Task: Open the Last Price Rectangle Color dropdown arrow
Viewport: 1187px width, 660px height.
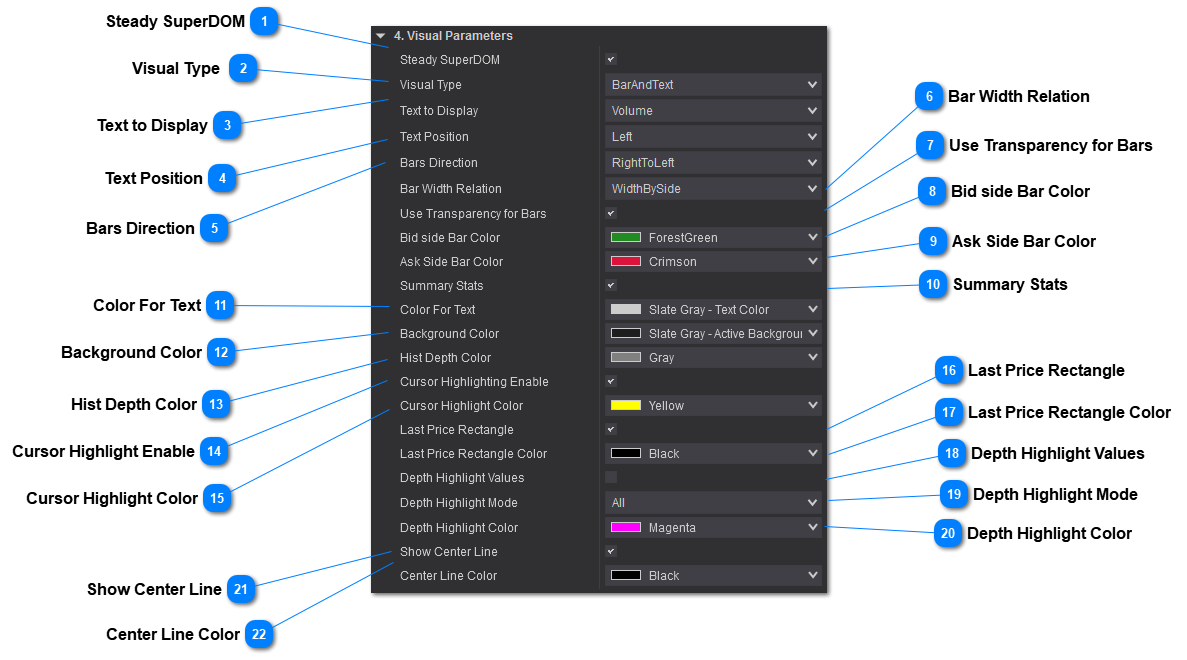Action: tap(812, 453)
